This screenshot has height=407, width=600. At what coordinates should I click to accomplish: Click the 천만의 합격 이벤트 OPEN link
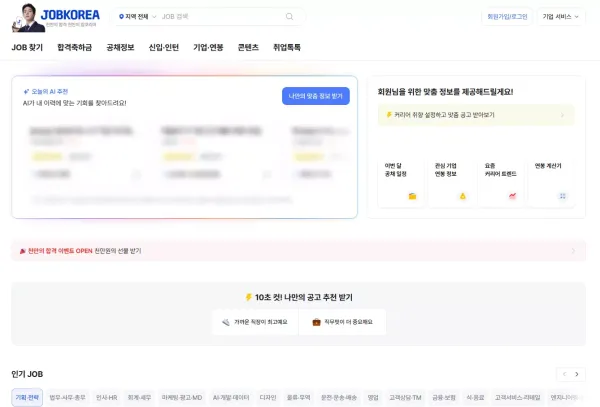click(60, 251)
